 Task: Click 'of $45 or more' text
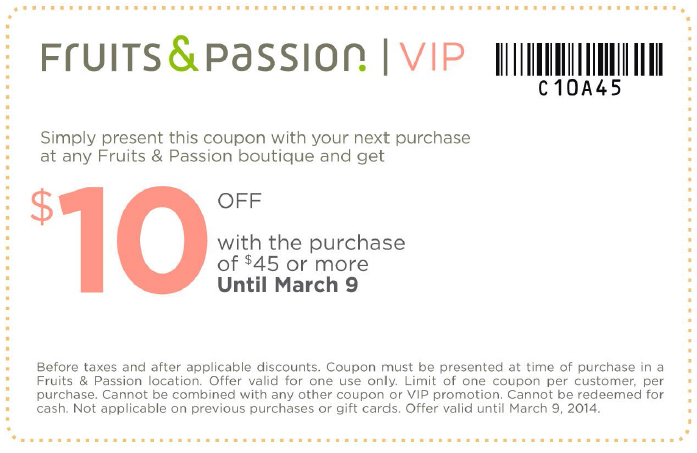click(x=293, y=264)
